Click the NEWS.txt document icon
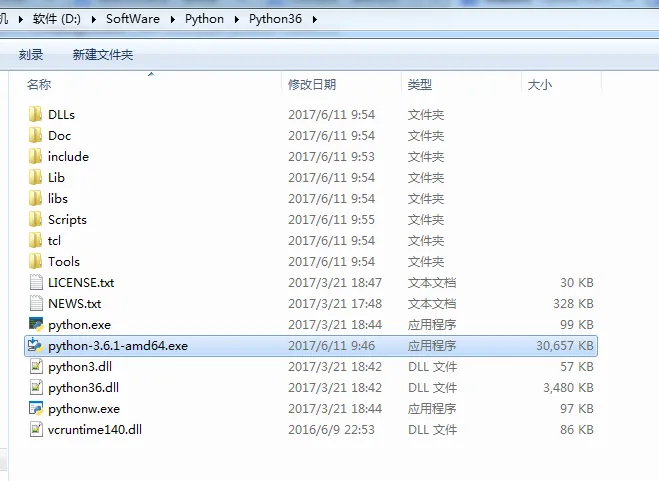Image resolution: width=659 pixels, height=481 pixels. pos(36,304)
